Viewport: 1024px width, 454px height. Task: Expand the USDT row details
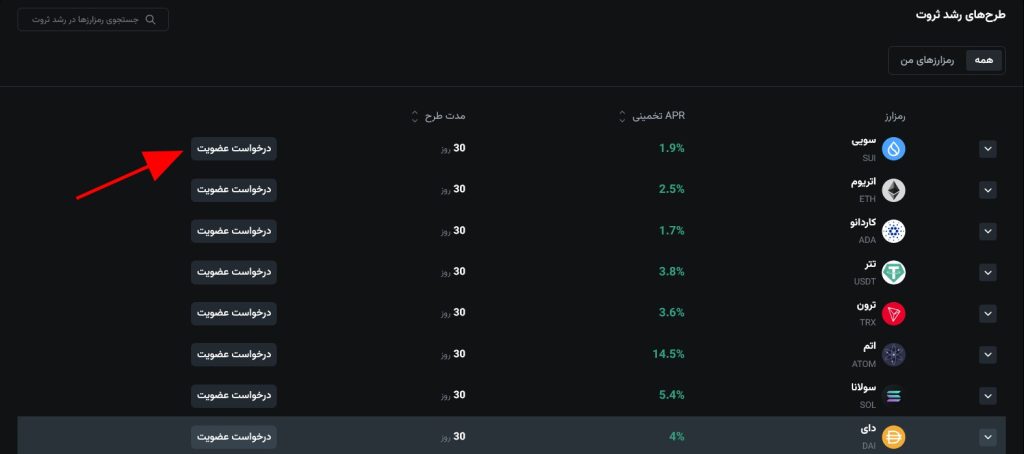[988, 272]
